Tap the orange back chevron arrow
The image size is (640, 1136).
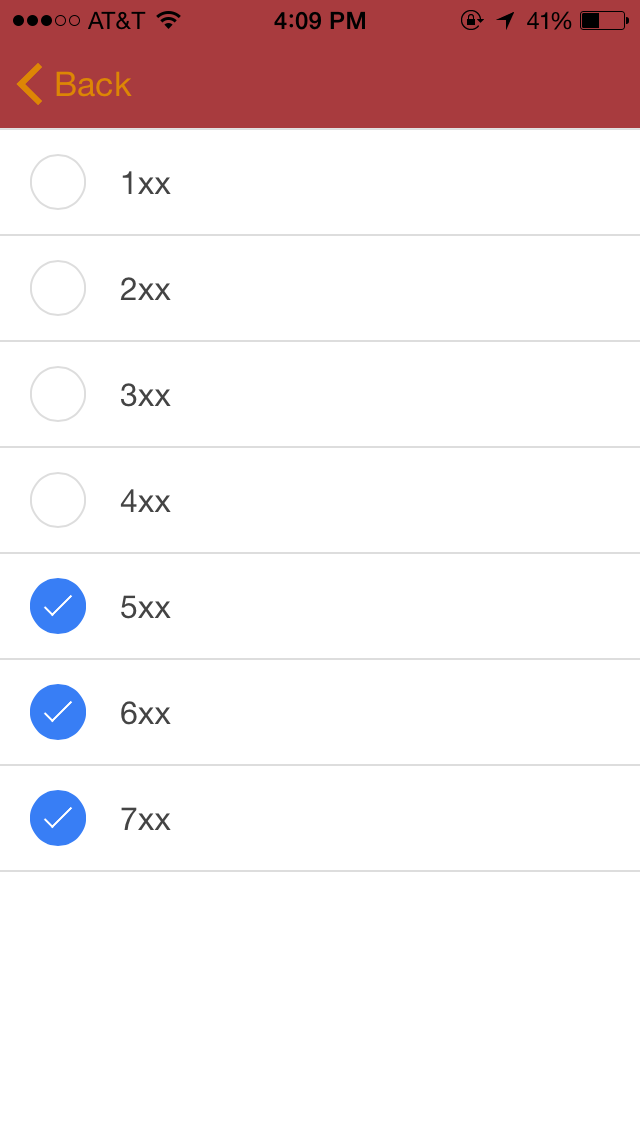(x=30, y=84)
